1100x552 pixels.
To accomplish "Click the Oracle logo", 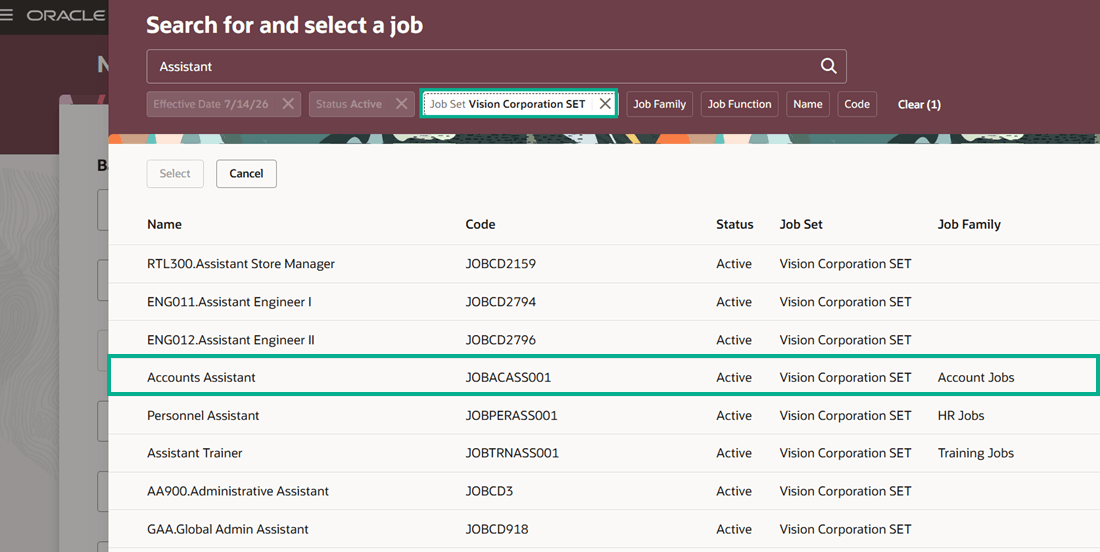I will 66,15.
